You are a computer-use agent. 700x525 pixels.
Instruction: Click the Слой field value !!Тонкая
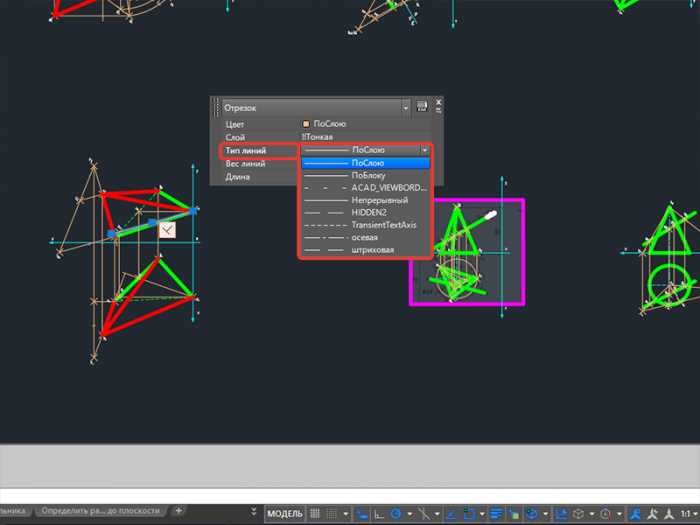318,136
